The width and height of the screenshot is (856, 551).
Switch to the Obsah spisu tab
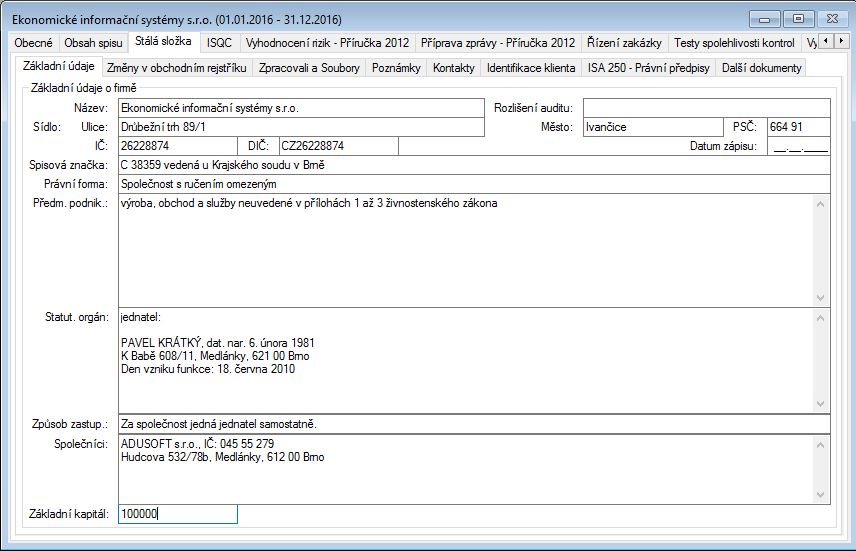pyautogui.click(x=93, y=43)
